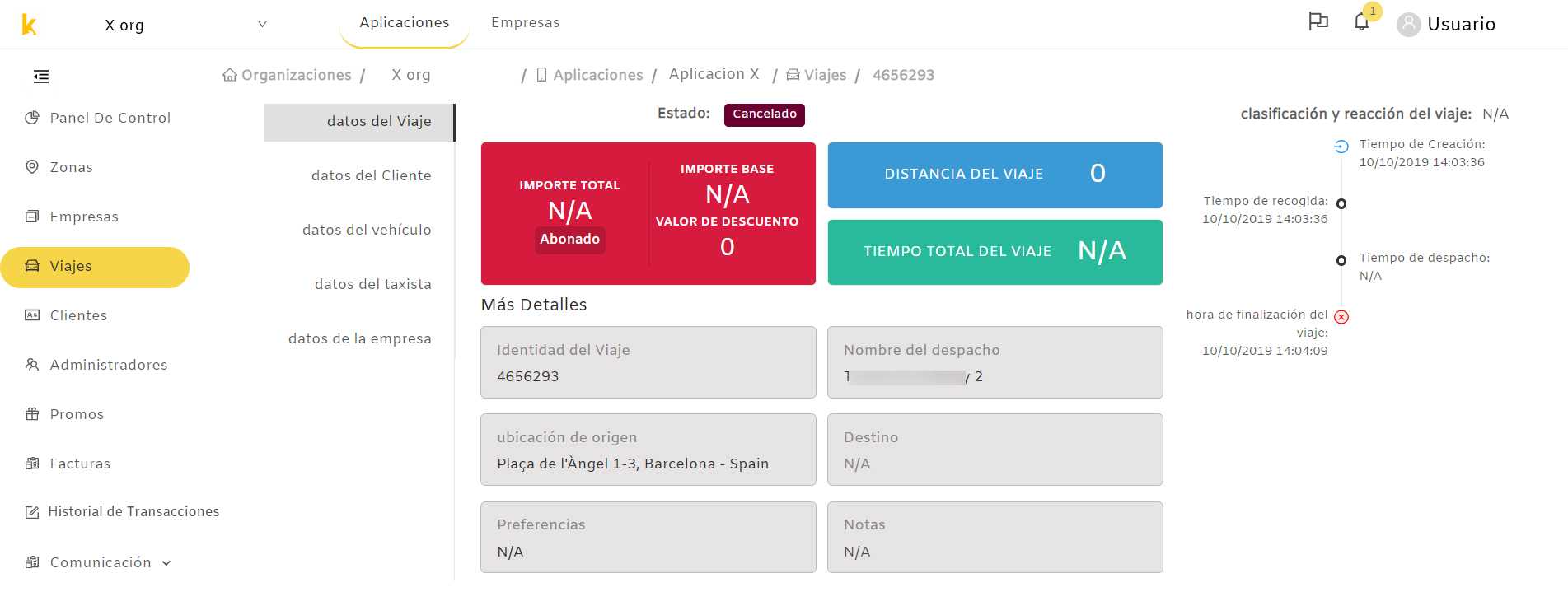1568x592 pixels.
Task: Click the Facturas icon
Action: tap(32, 464)
